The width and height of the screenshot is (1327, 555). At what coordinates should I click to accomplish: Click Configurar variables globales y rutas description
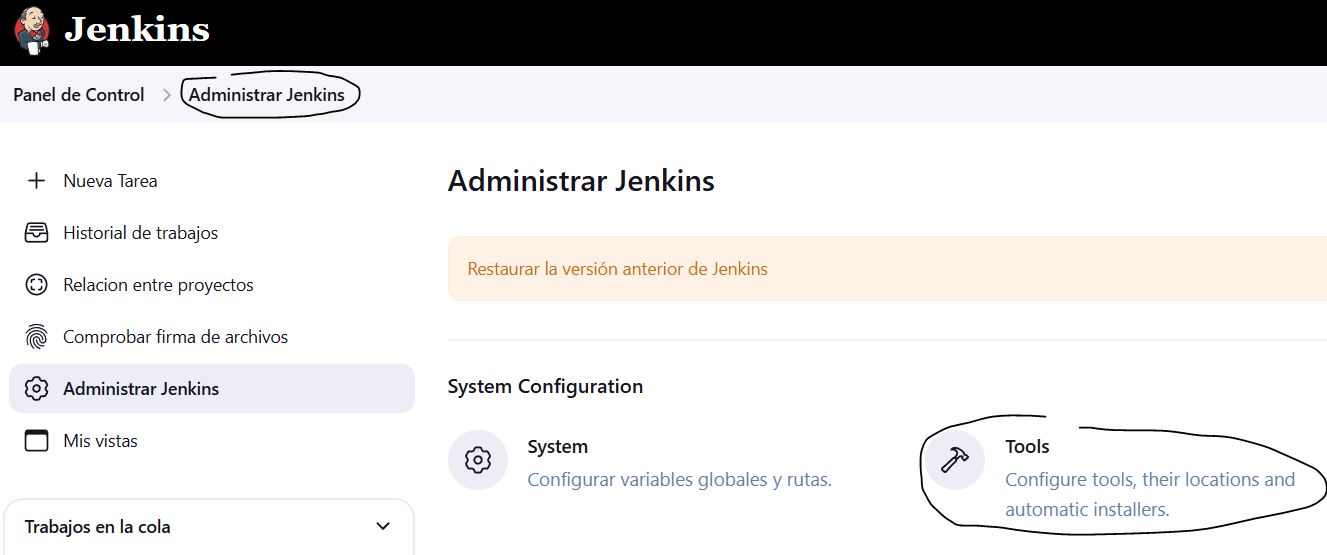(680, 480)
